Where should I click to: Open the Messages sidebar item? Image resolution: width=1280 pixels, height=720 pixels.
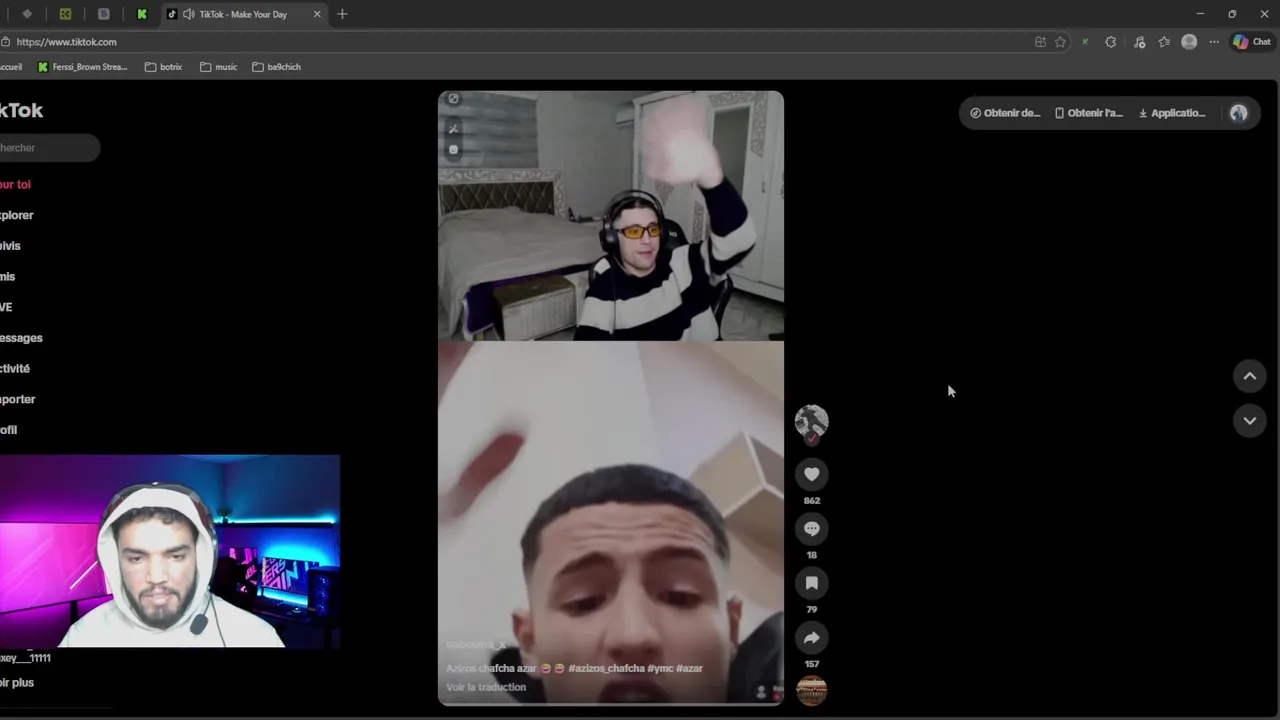click(x=21, y=338)
